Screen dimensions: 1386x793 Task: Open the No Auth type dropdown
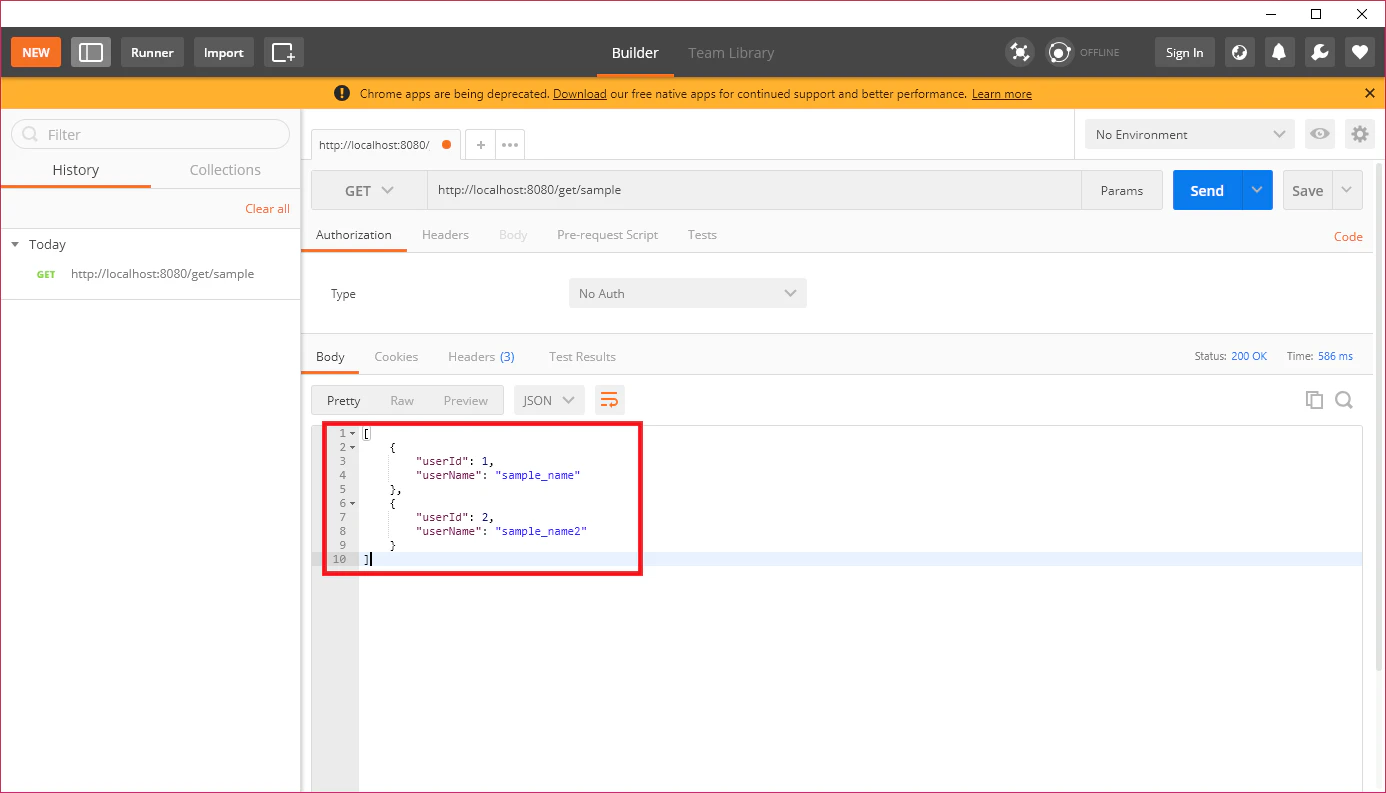688,293
